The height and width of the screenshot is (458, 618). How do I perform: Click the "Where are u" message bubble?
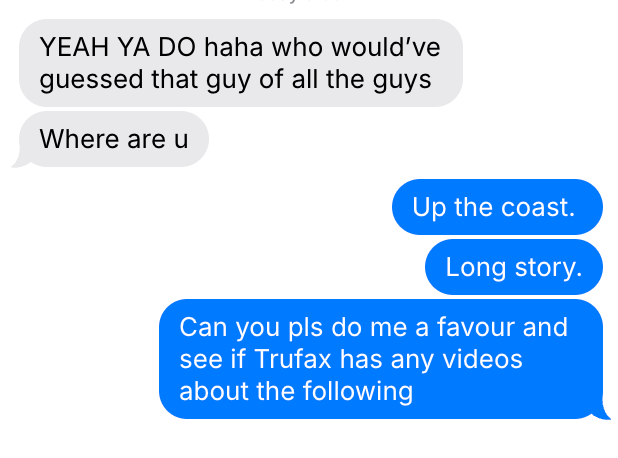click(114, 139)
